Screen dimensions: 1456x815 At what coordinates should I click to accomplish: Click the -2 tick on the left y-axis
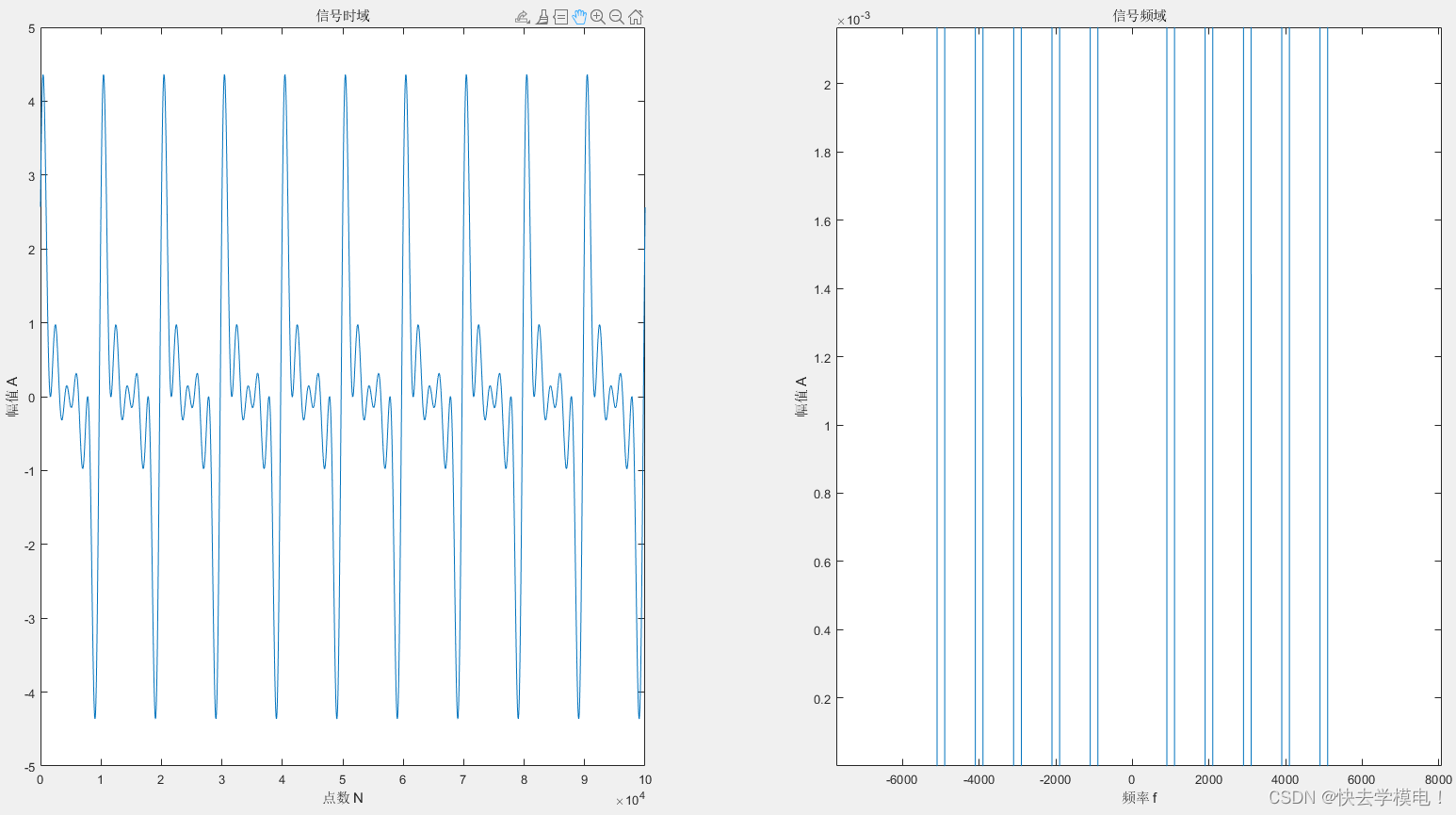[30, 546]
